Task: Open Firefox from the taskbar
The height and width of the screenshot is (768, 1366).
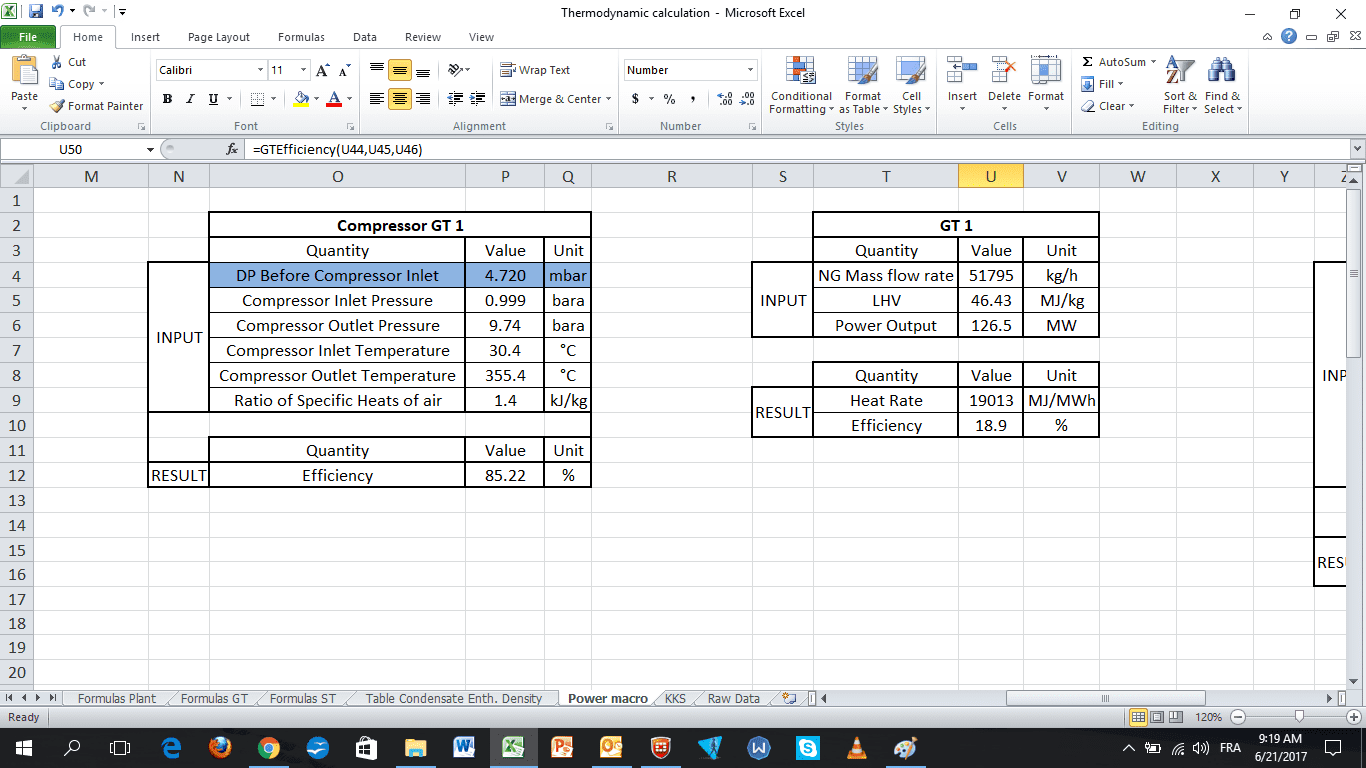Action: coord(220,748)
